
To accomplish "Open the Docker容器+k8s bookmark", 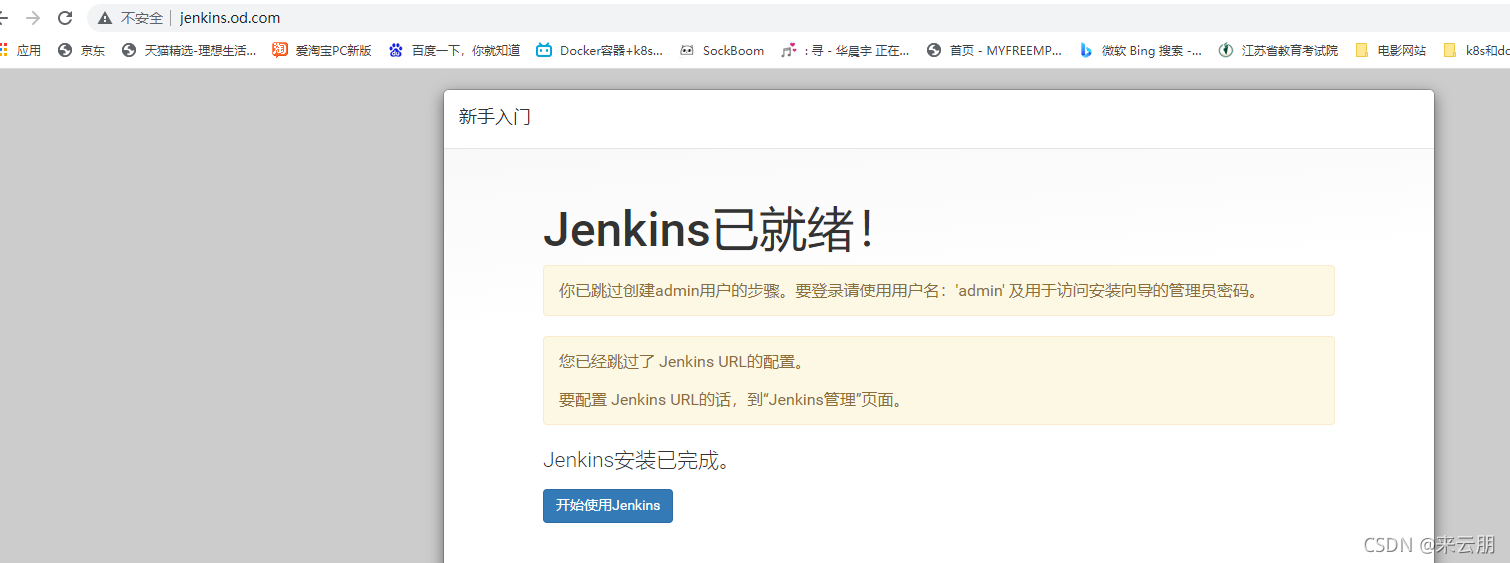I will coord(599,50).
